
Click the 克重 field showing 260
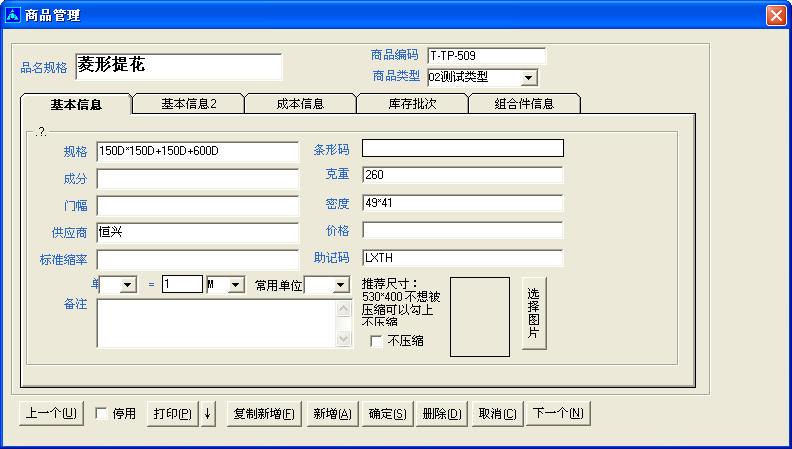point(463,175)
